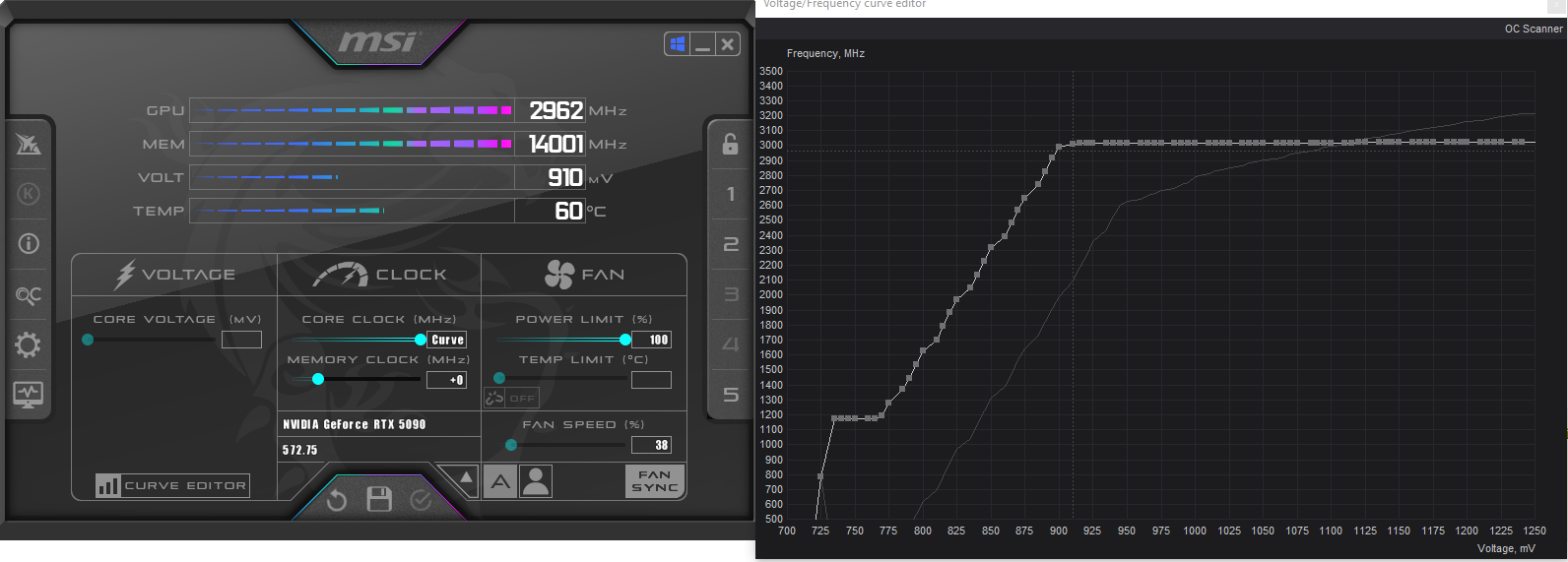
Task: Click 'Frequency, MHz' axis label in curve editor
Action: 825,53
